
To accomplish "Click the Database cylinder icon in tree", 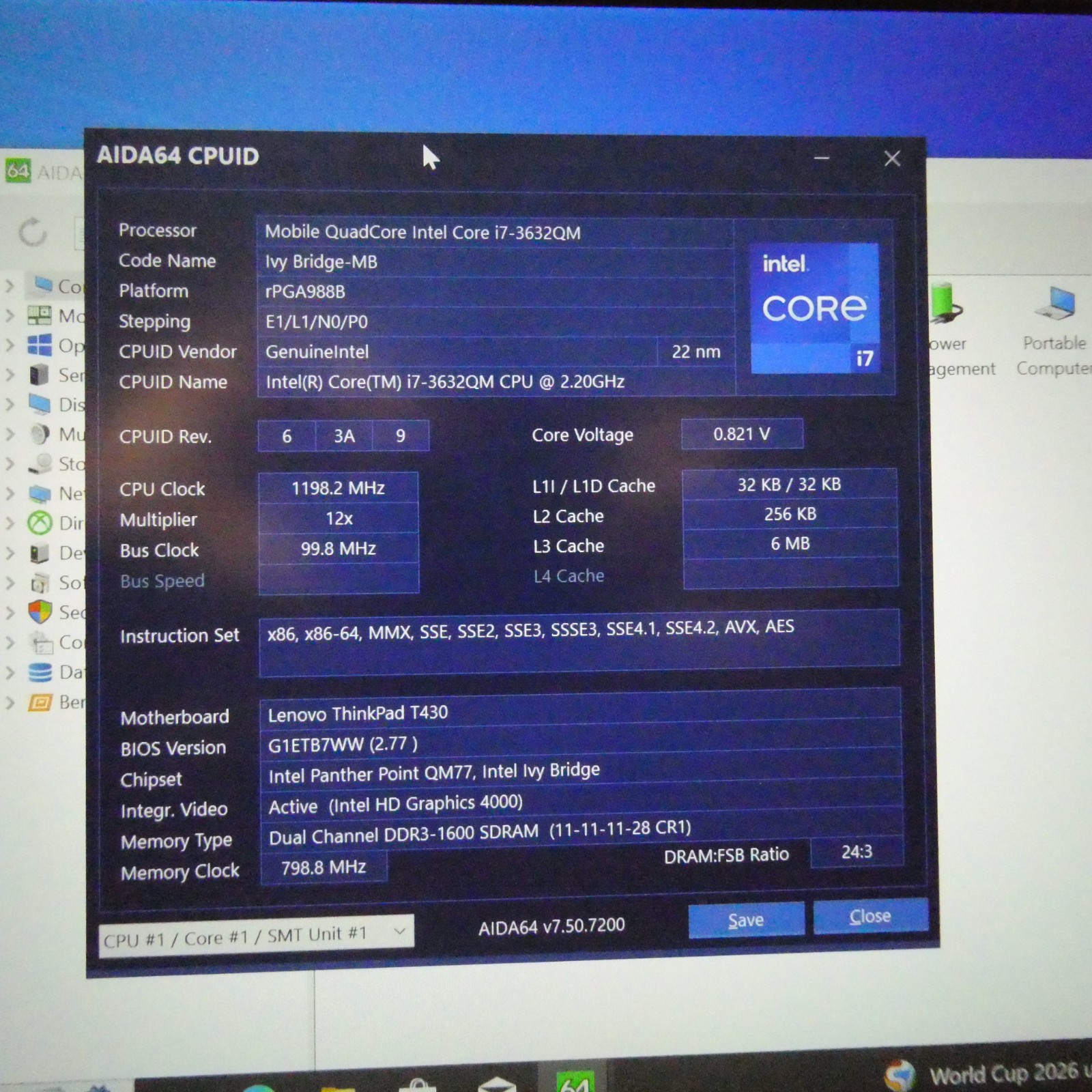I will click(40, 672).
